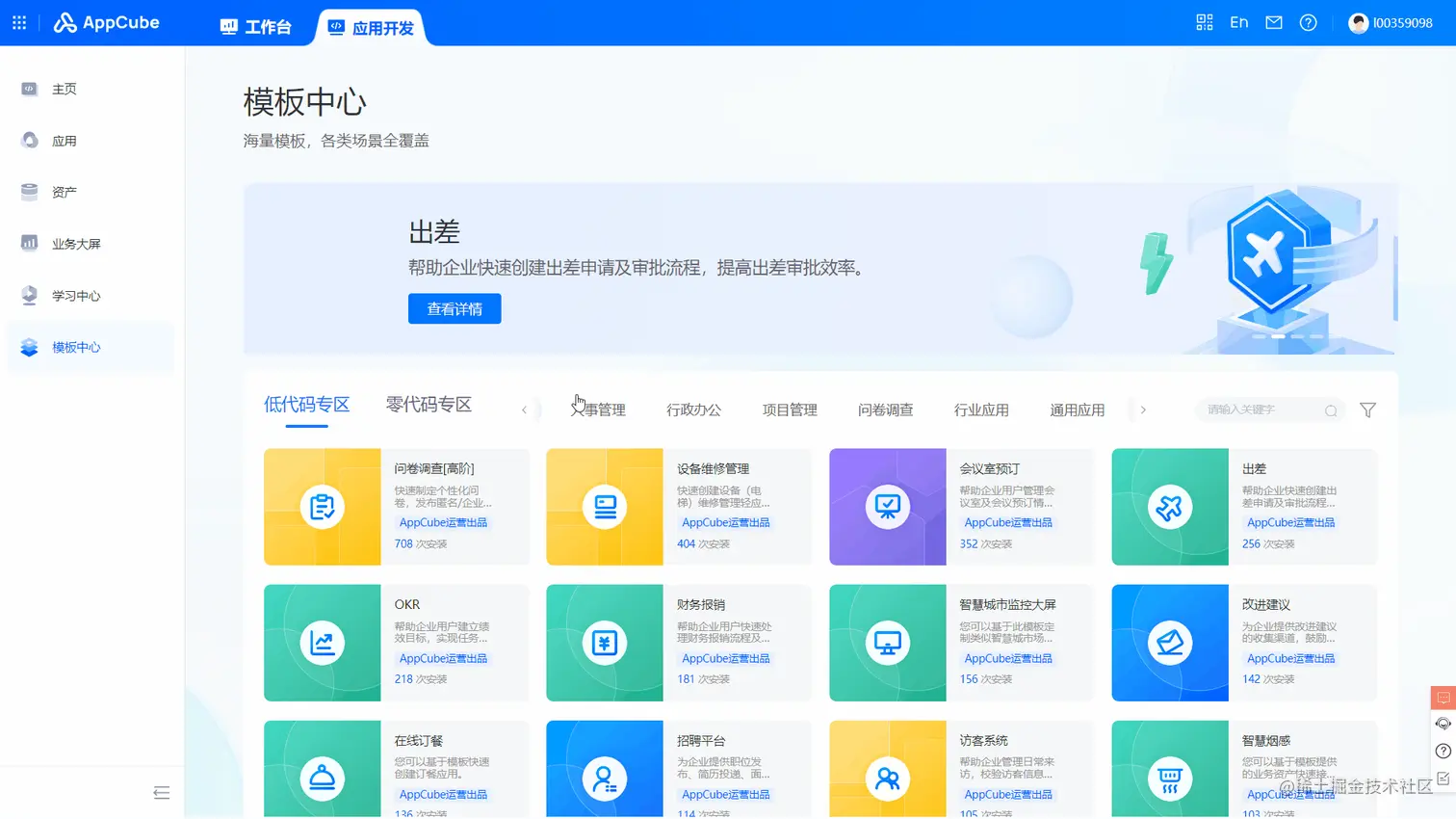Viewport: 1456px width, 819px height.
Task: Filter by 行业应用 category
Action: [981, 409]
